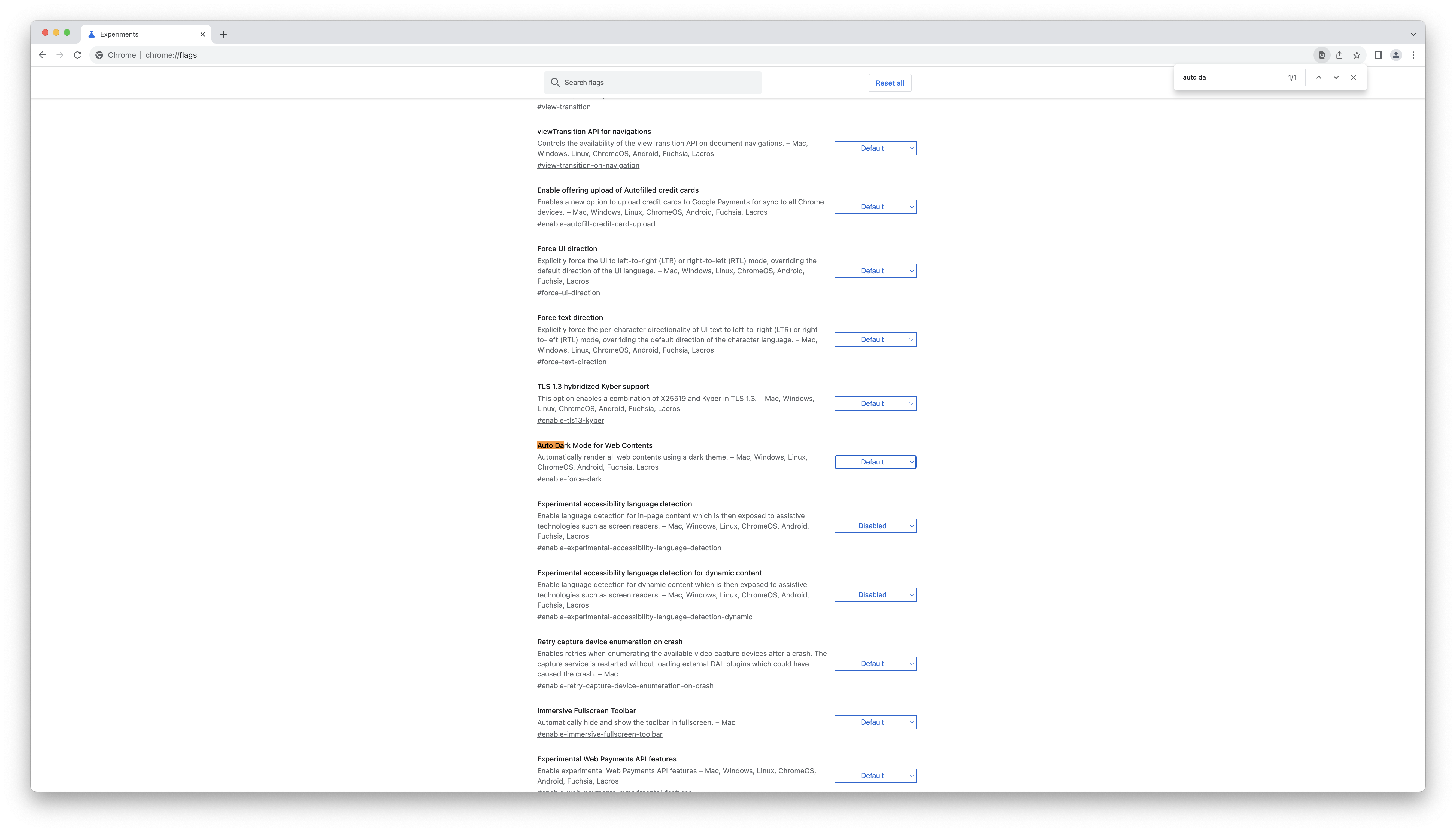Viewport: 1456px width, 832px height.
Task: Open Chrome's three-dot menu
Action: tap(1414, 55)
